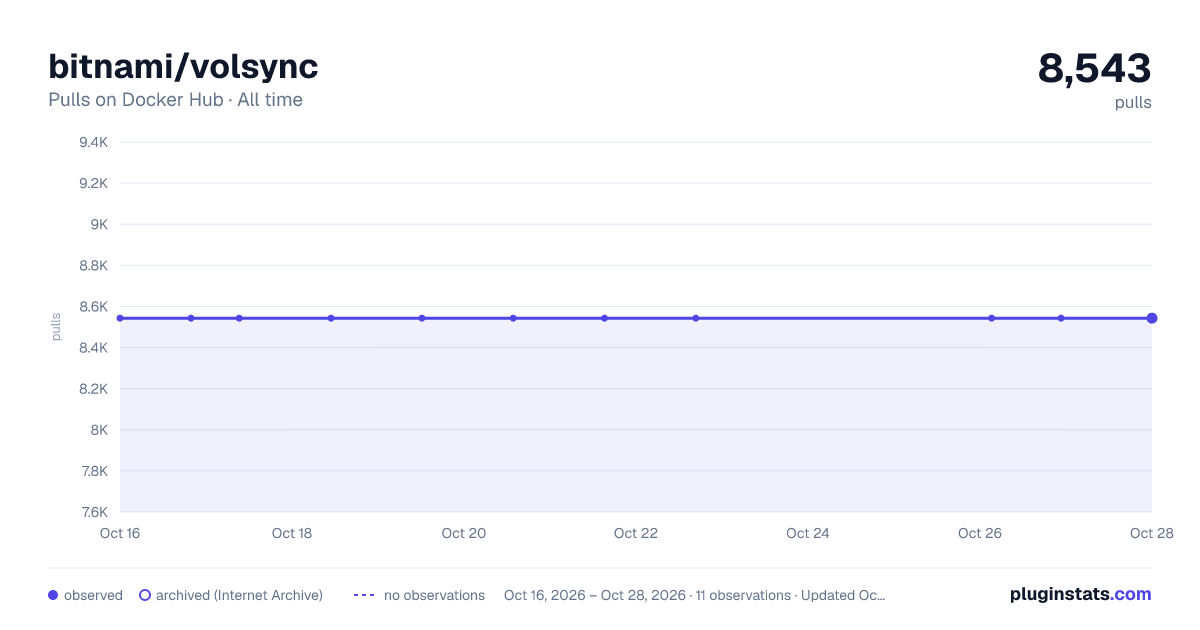Click the "8,543" total pulls value
The width and height of the screenshot is (1200, 630).
pos(1095,68)
